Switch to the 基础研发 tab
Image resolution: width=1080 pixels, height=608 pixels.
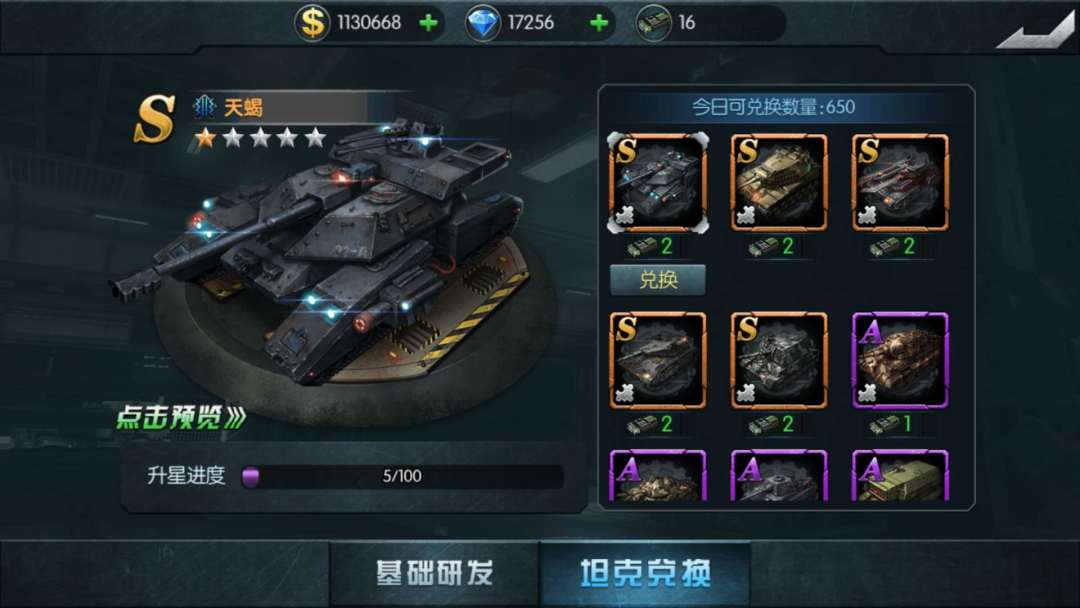(435, 573)
